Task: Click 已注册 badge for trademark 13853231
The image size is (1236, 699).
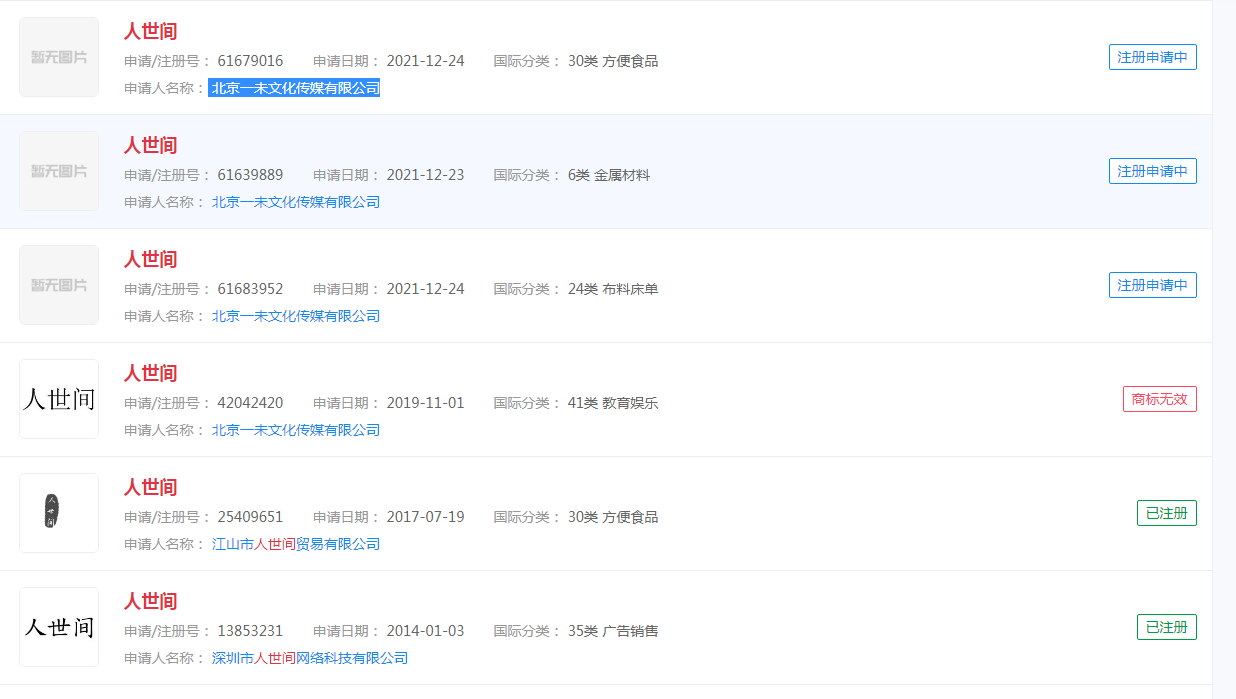Action: coord(1167,627)
